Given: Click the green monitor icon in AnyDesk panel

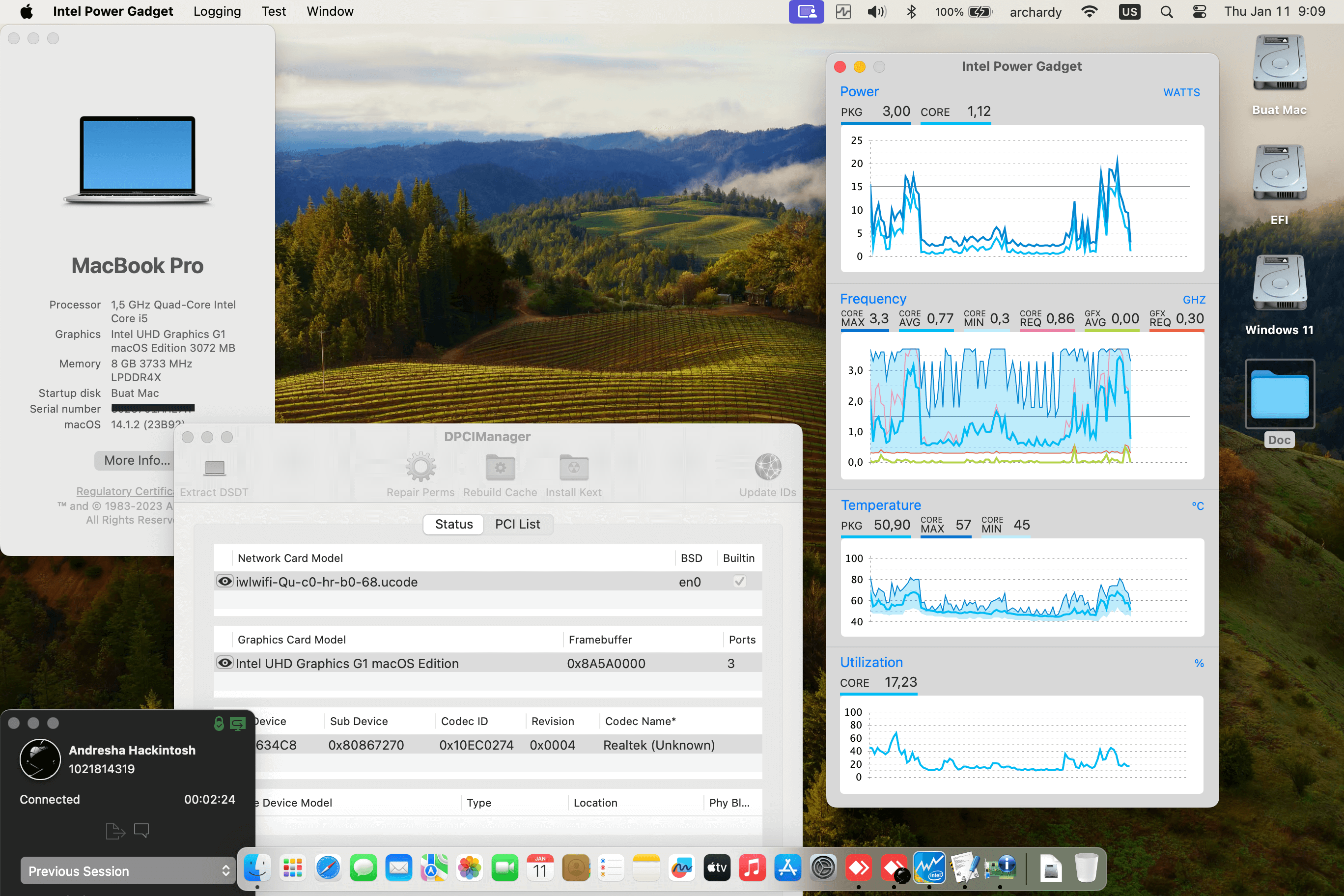Looking at the screenshot, I should [x=238, y=724].
